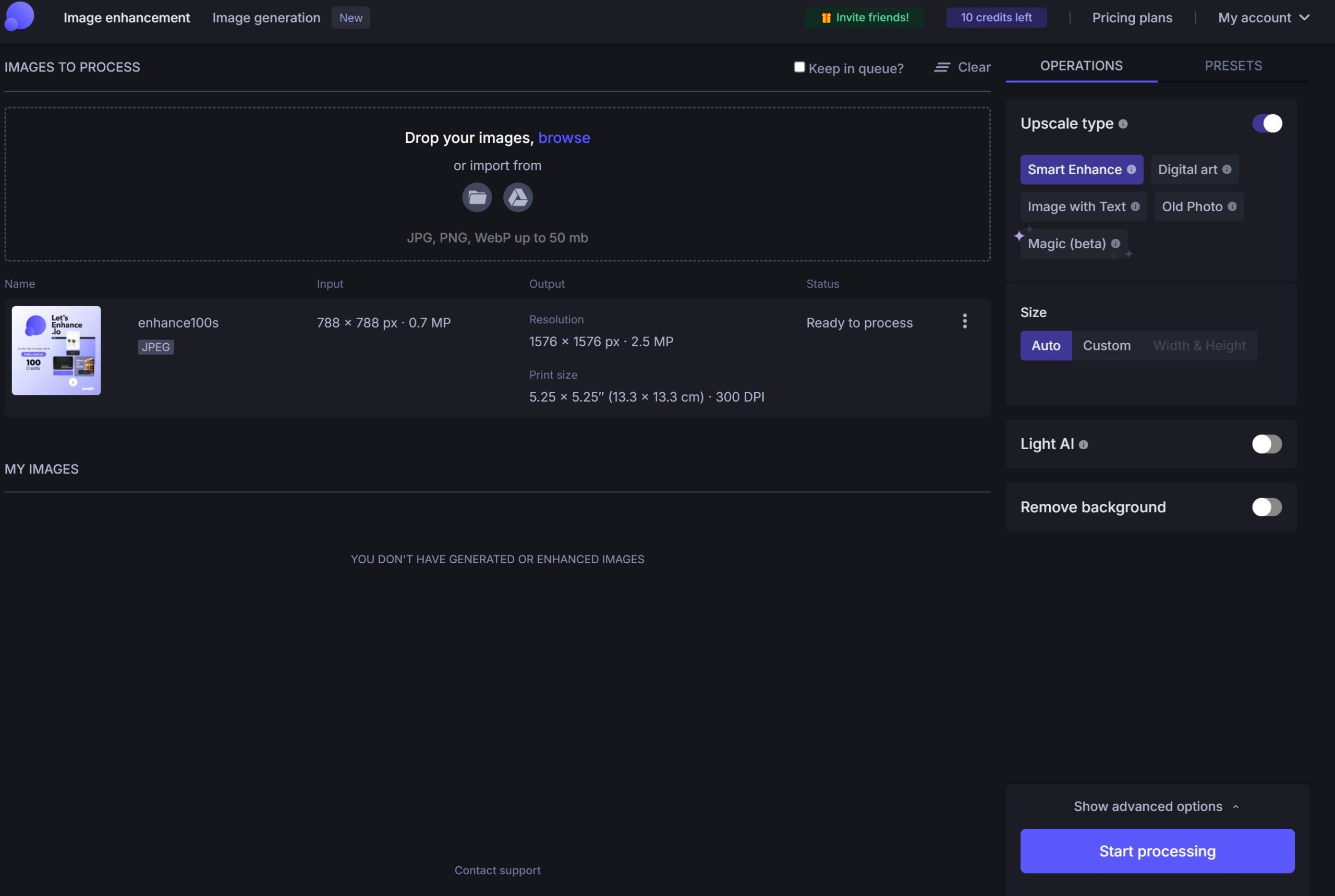The height and width of the screenshot is (896, 1335).
Task: Click the Let's Enhance logo icon
Action: [19, 16]
